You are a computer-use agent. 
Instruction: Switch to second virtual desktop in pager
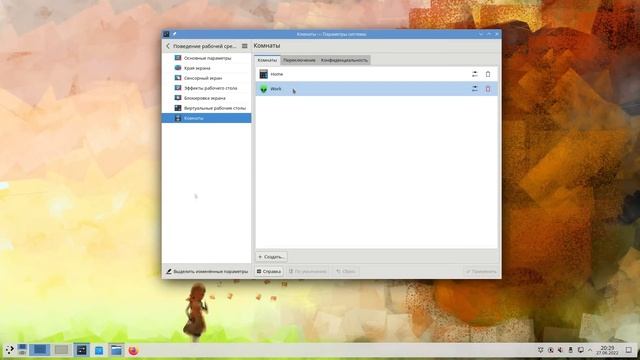tap(61, 350)
